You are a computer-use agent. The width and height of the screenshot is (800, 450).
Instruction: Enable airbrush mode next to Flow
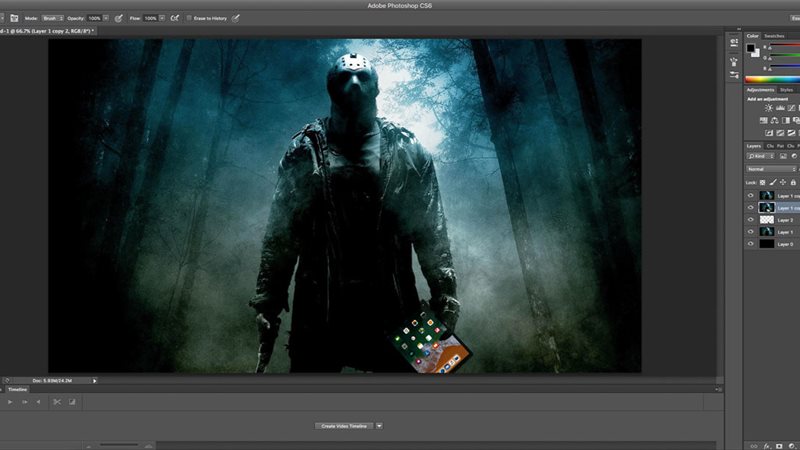(174, 18)
